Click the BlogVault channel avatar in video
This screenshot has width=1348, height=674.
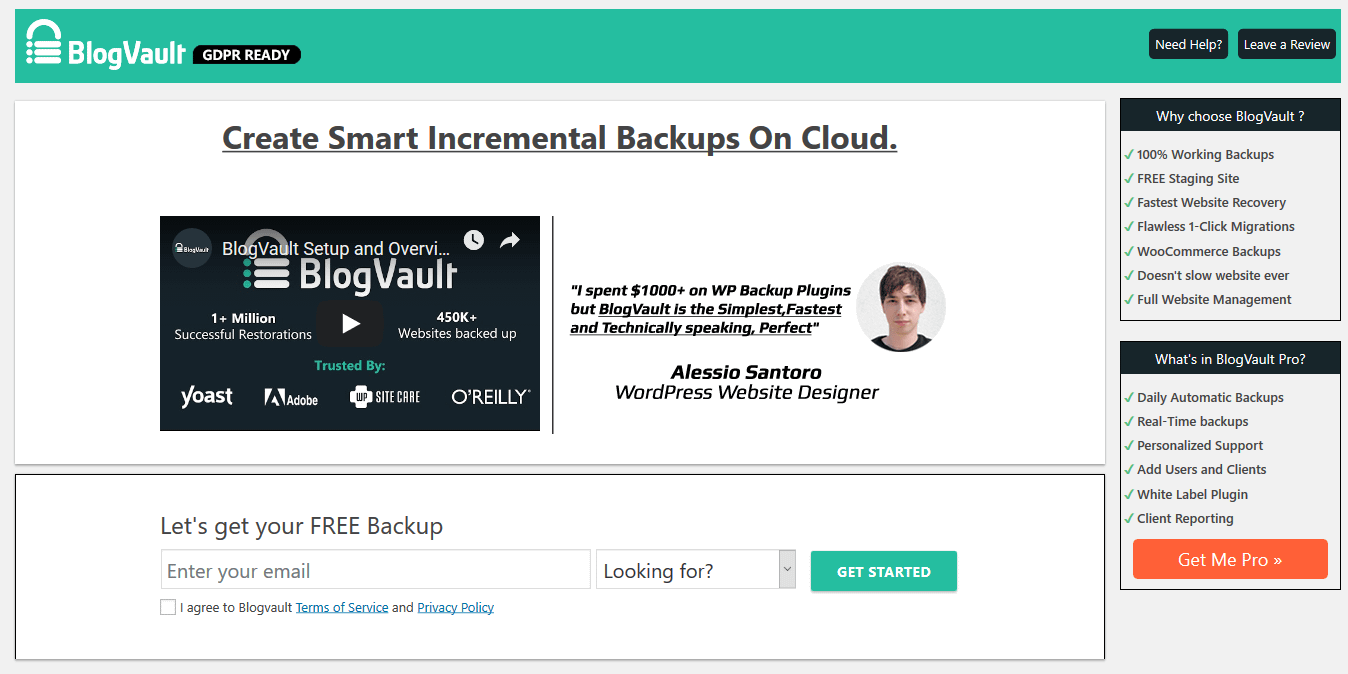click(x=192, y=248)
